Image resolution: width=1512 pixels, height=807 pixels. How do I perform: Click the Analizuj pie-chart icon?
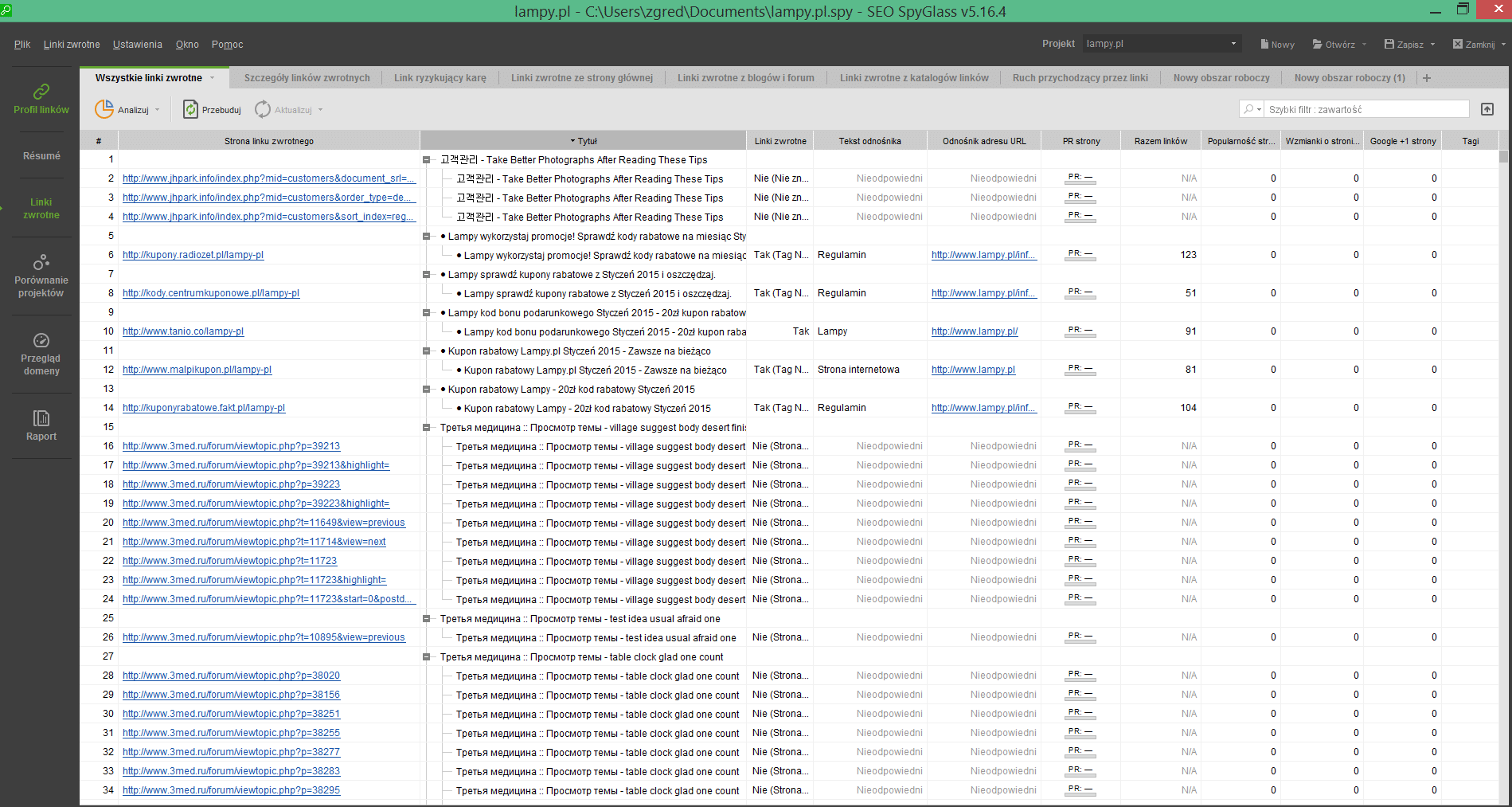tap(104, 109)
